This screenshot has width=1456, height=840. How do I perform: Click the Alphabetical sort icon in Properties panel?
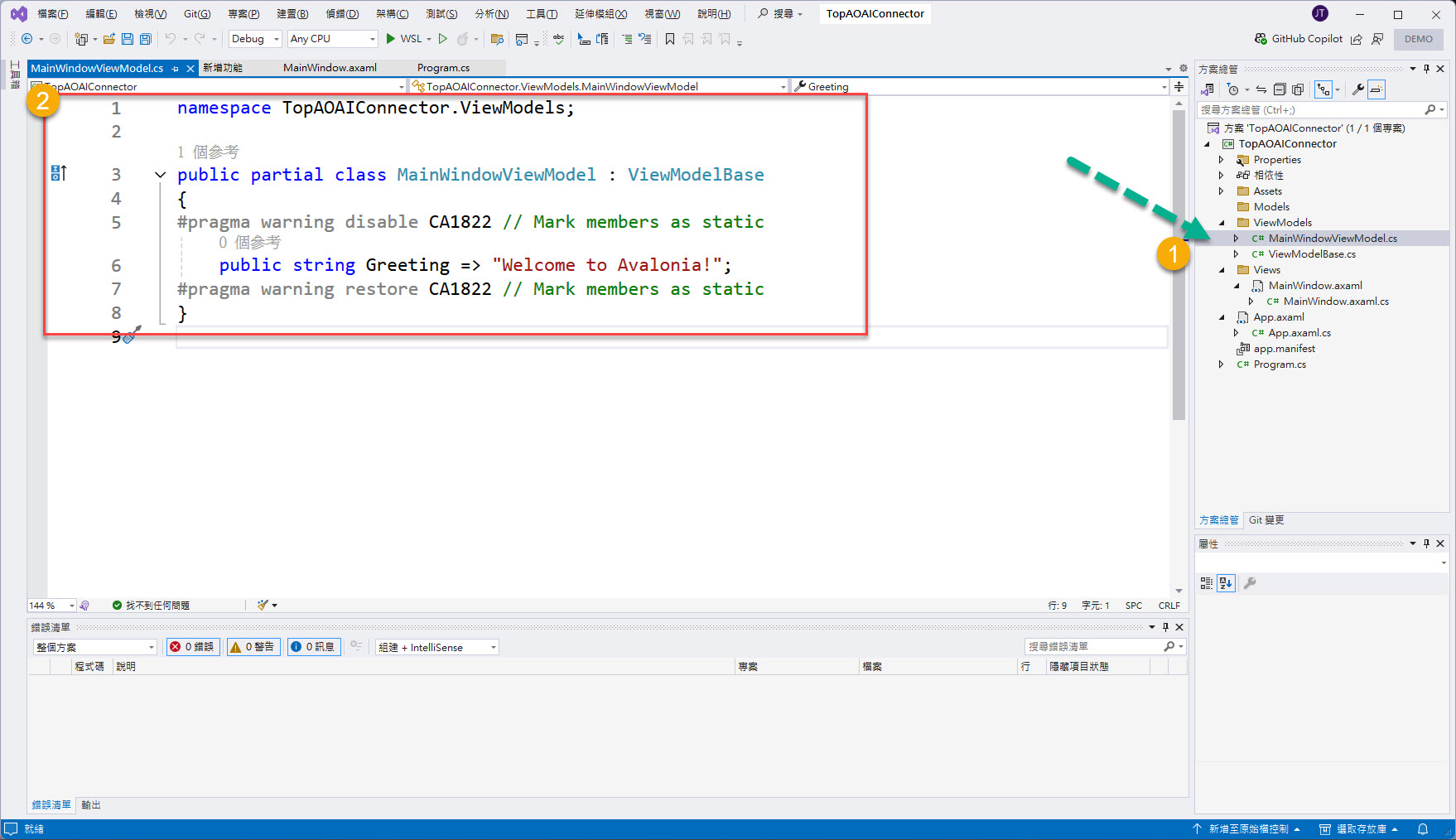point(1226,583)
